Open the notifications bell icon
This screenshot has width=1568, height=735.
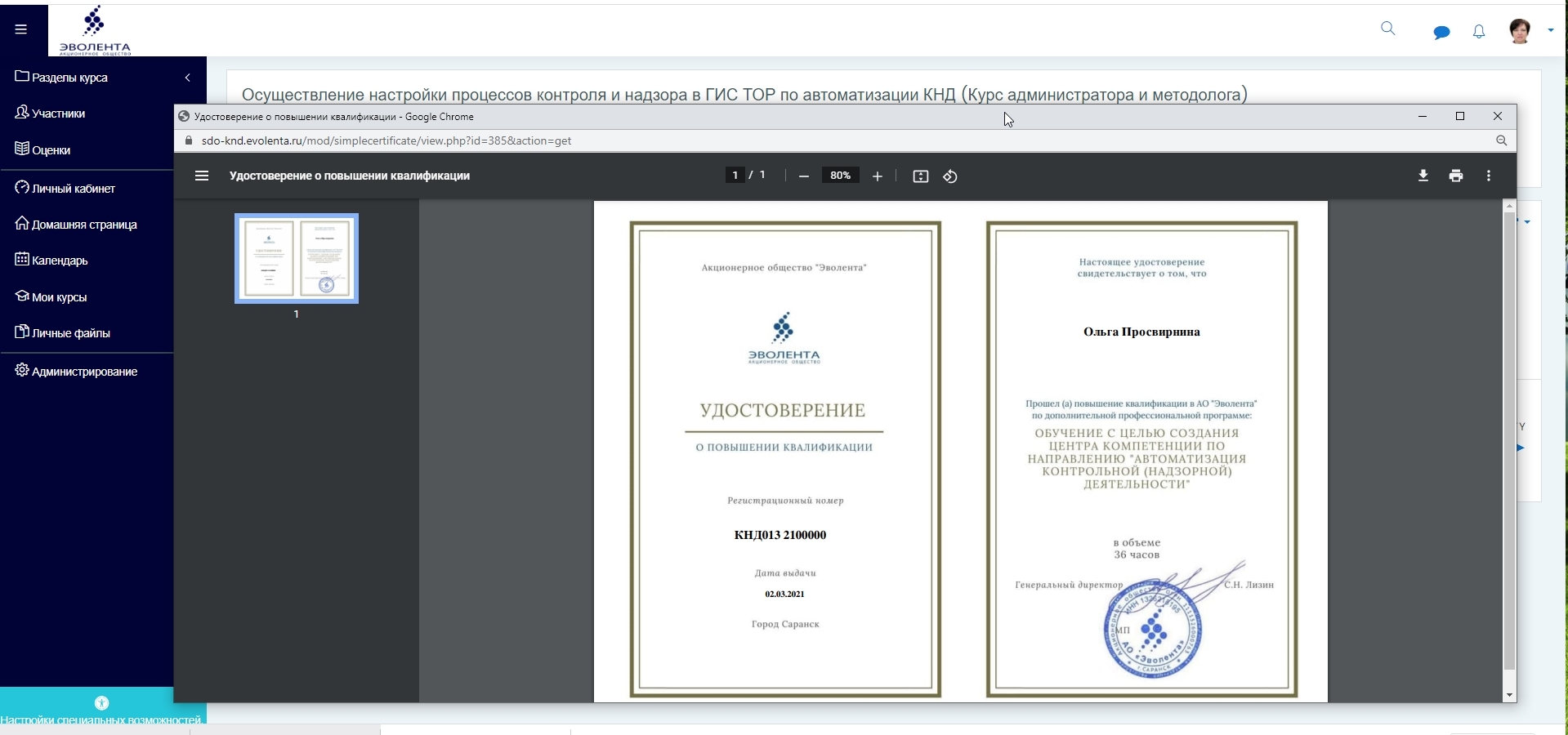click(x=1479, y=32)
